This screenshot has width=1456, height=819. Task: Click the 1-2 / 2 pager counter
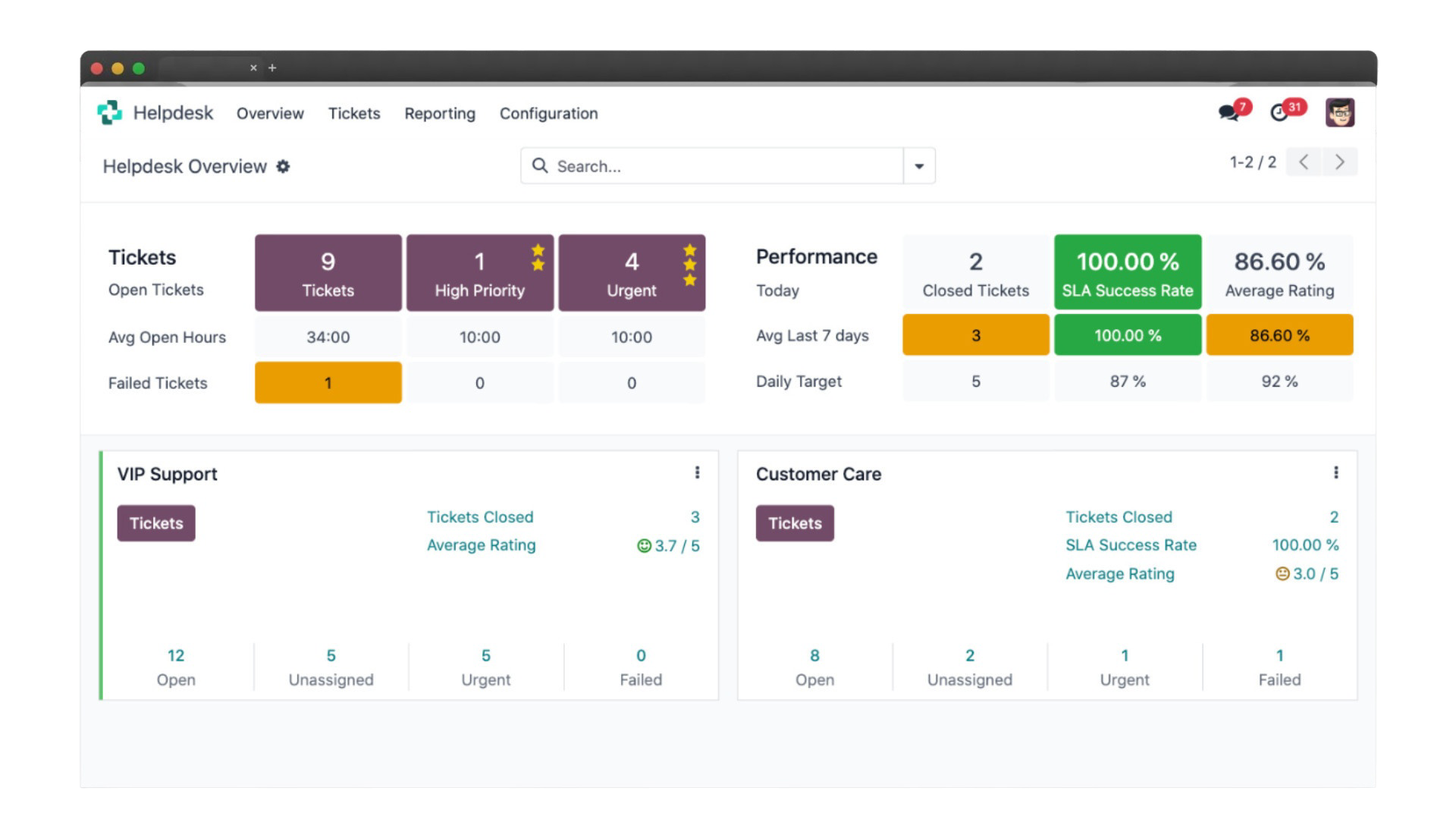point(1253,162)
